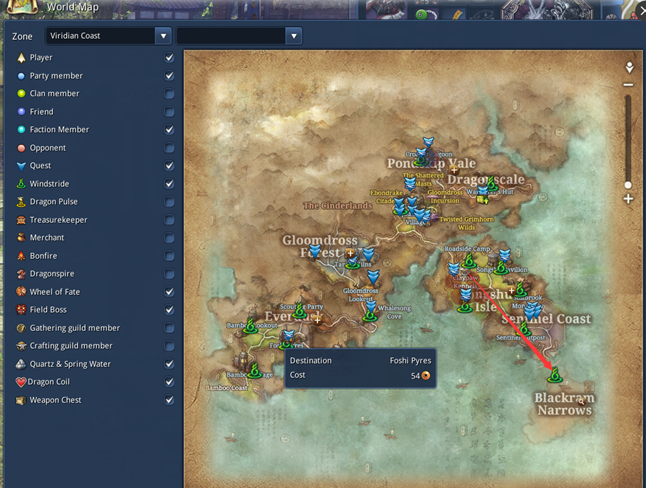Click the Dragon Pulse legend icon

21,202
